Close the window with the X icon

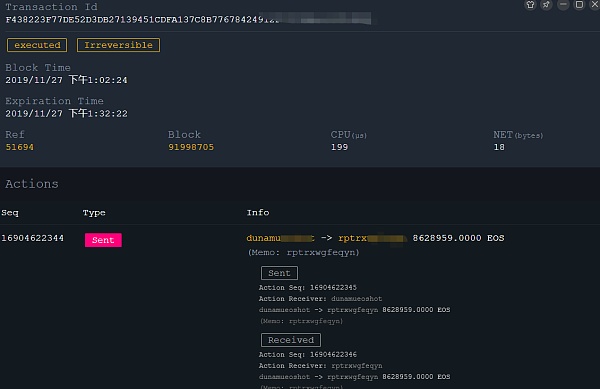point(595,4)
